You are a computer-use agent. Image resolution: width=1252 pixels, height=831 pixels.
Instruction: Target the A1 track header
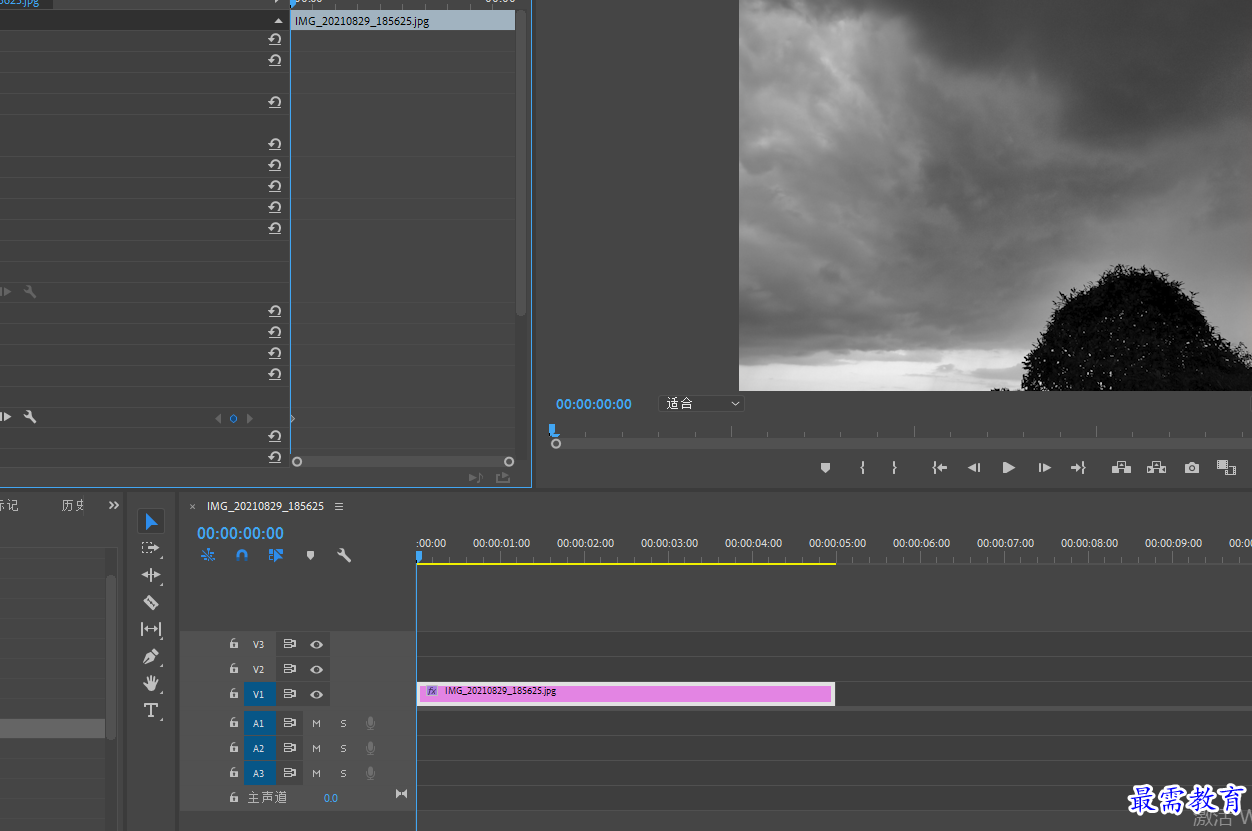click(259, 722)
